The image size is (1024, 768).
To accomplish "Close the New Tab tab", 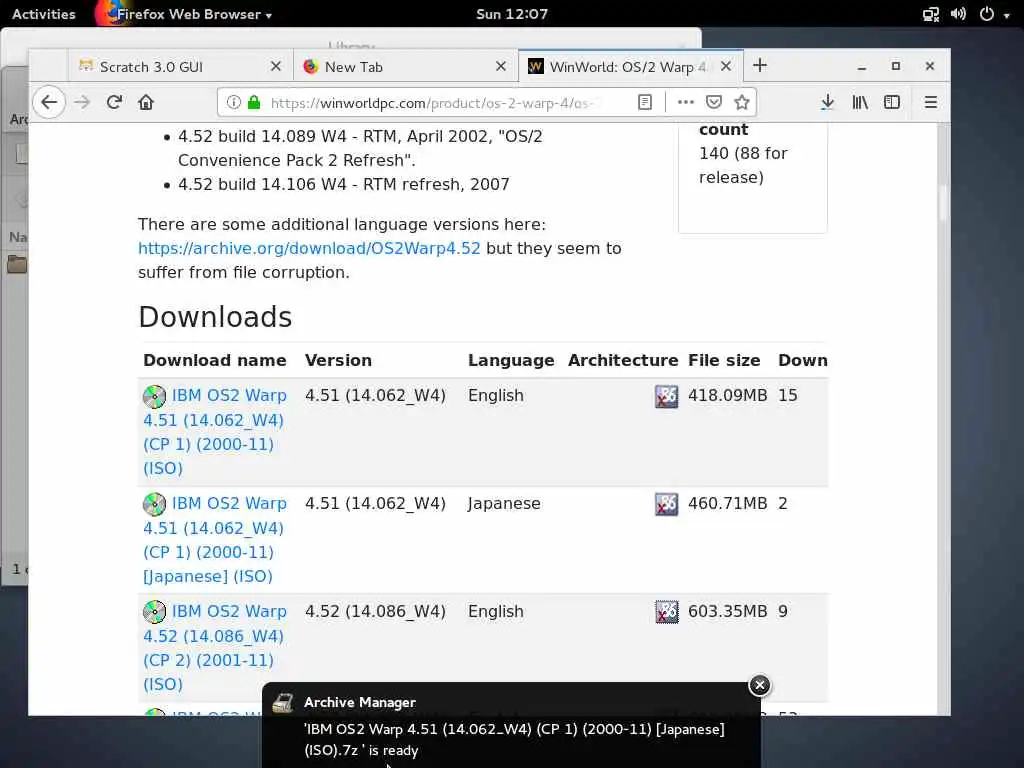I will (x=501, y=67).
